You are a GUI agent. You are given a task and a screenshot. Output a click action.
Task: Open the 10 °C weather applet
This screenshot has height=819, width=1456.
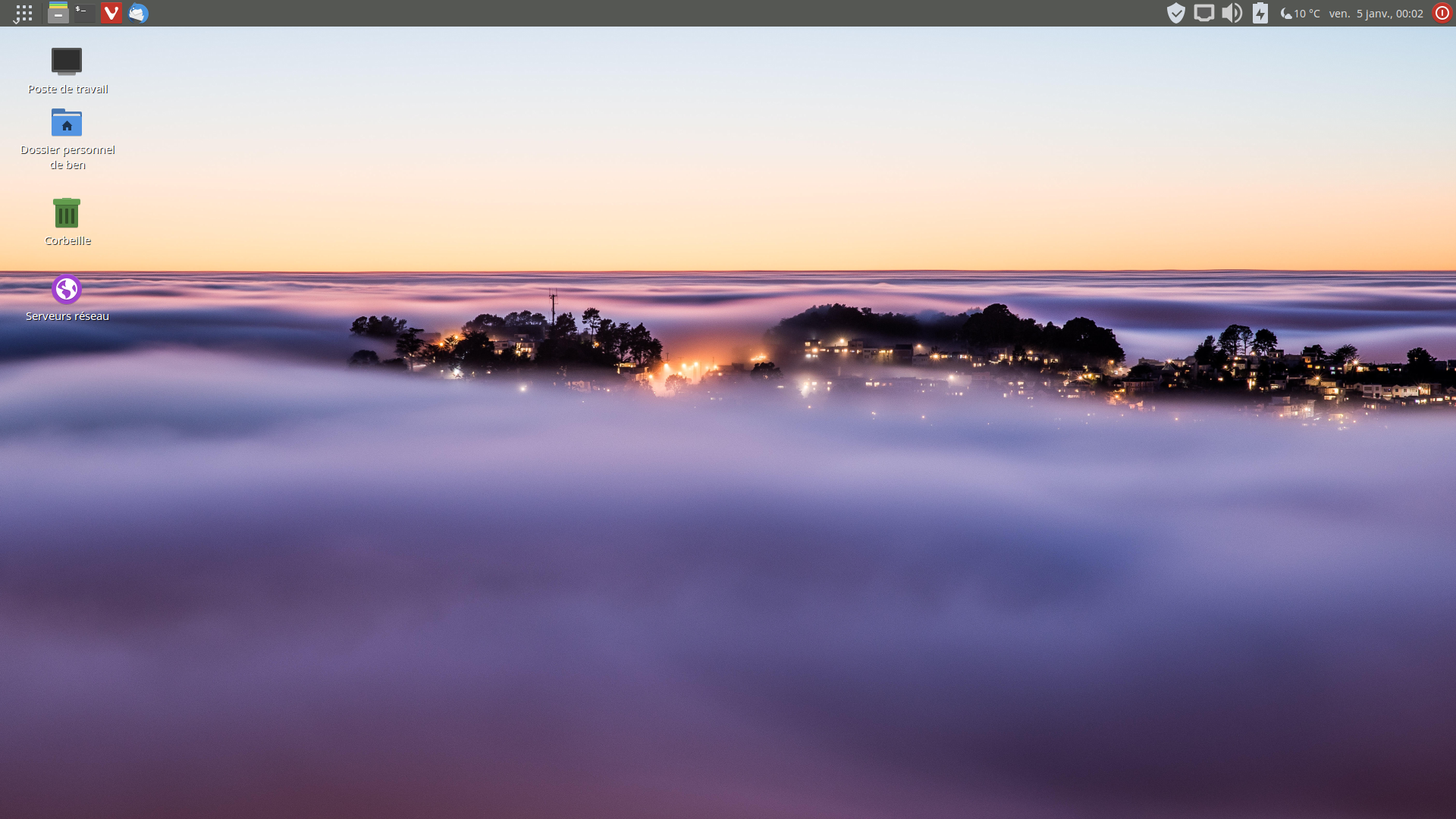(x=1300, y=14)
